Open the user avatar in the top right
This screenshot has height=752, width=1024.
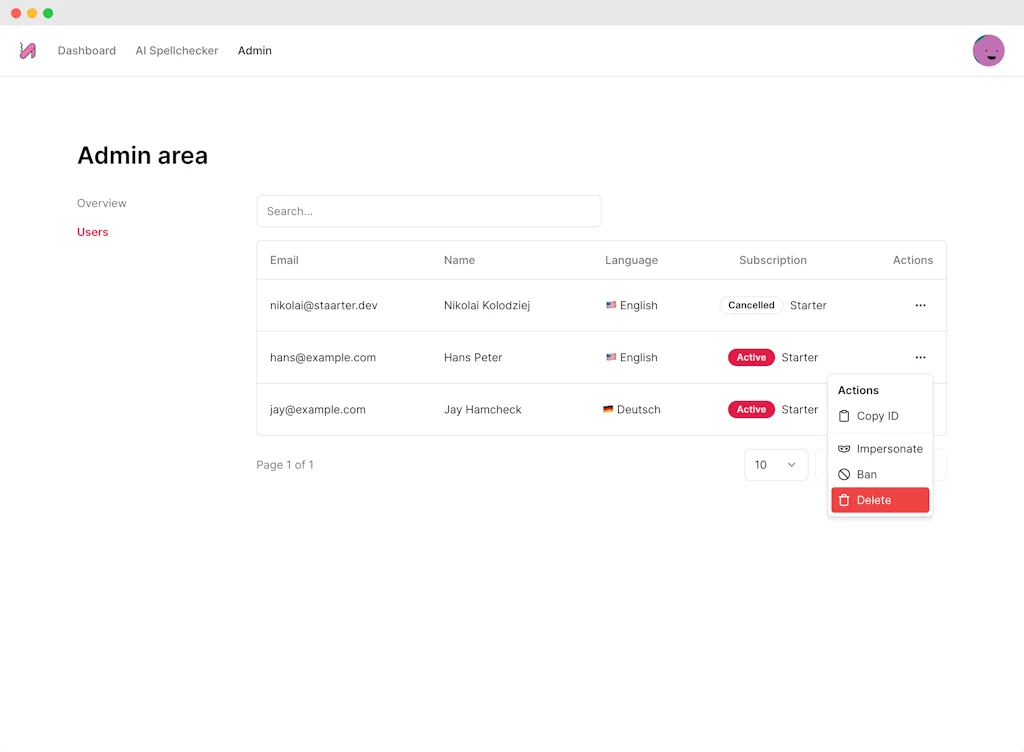coord(988,50)
